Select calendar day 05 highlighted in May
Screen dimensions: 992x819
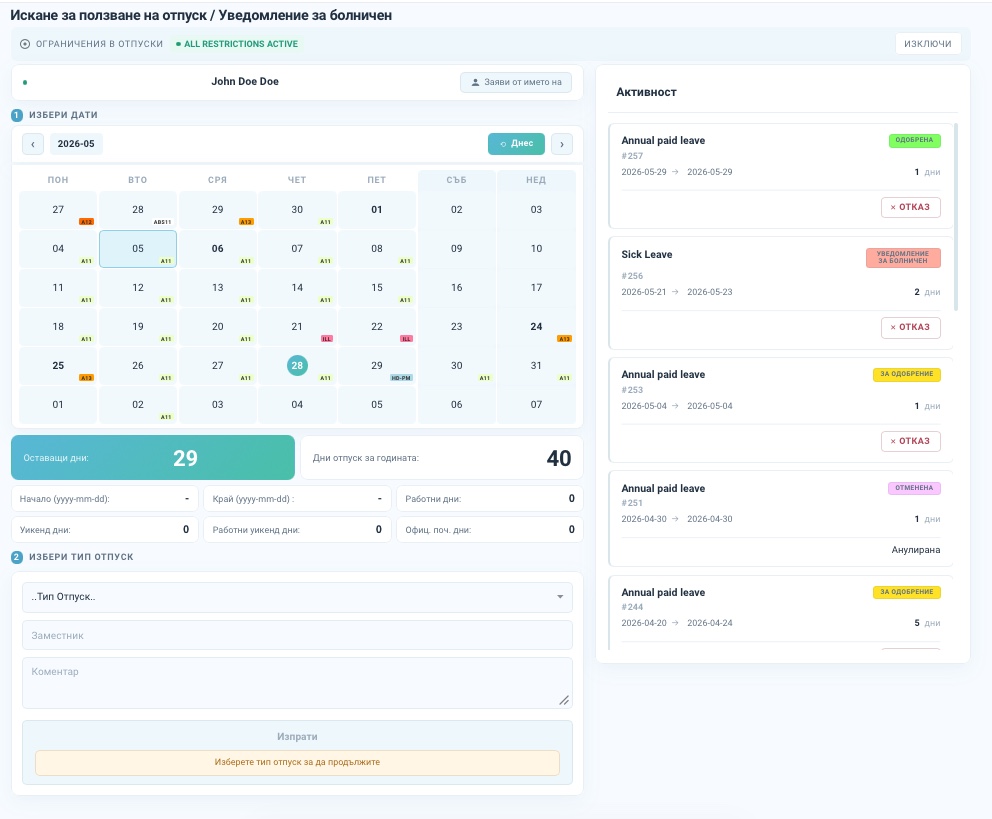point(138,249)
